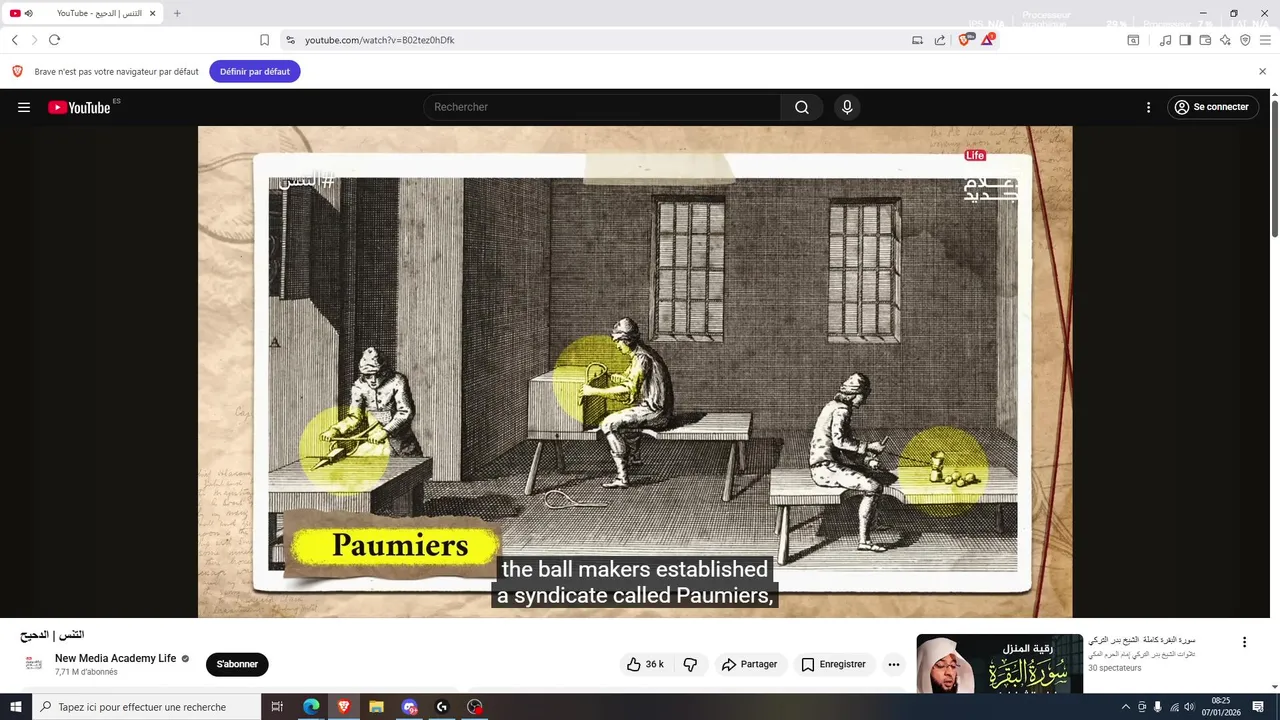Click the YouTube search magnifier button

(802, 107)
